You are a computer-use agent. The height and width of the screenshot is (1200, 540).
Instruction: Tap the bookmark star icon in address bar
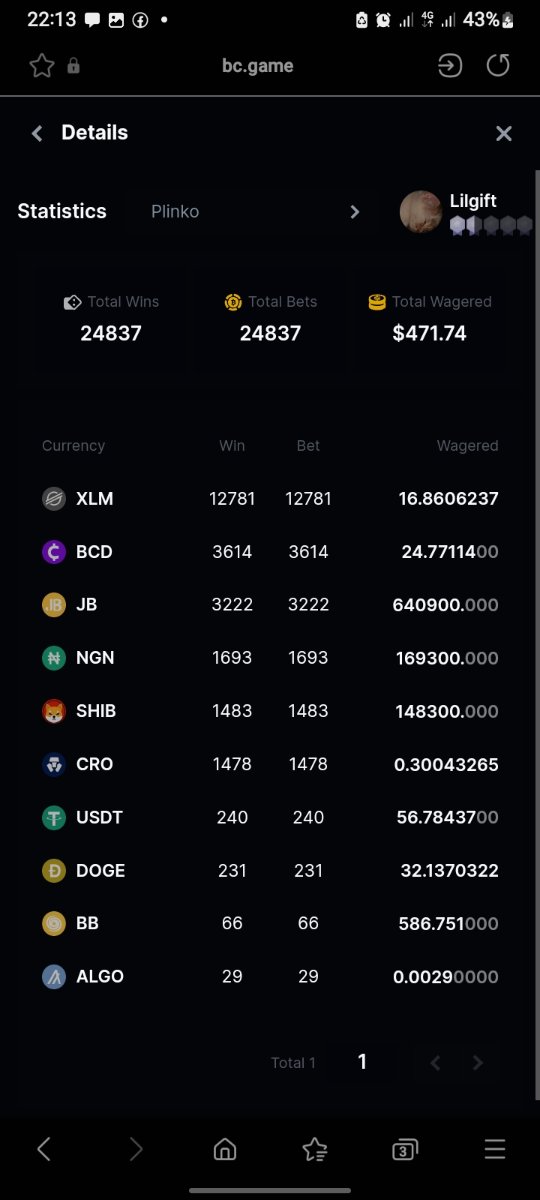click(41, 66)
